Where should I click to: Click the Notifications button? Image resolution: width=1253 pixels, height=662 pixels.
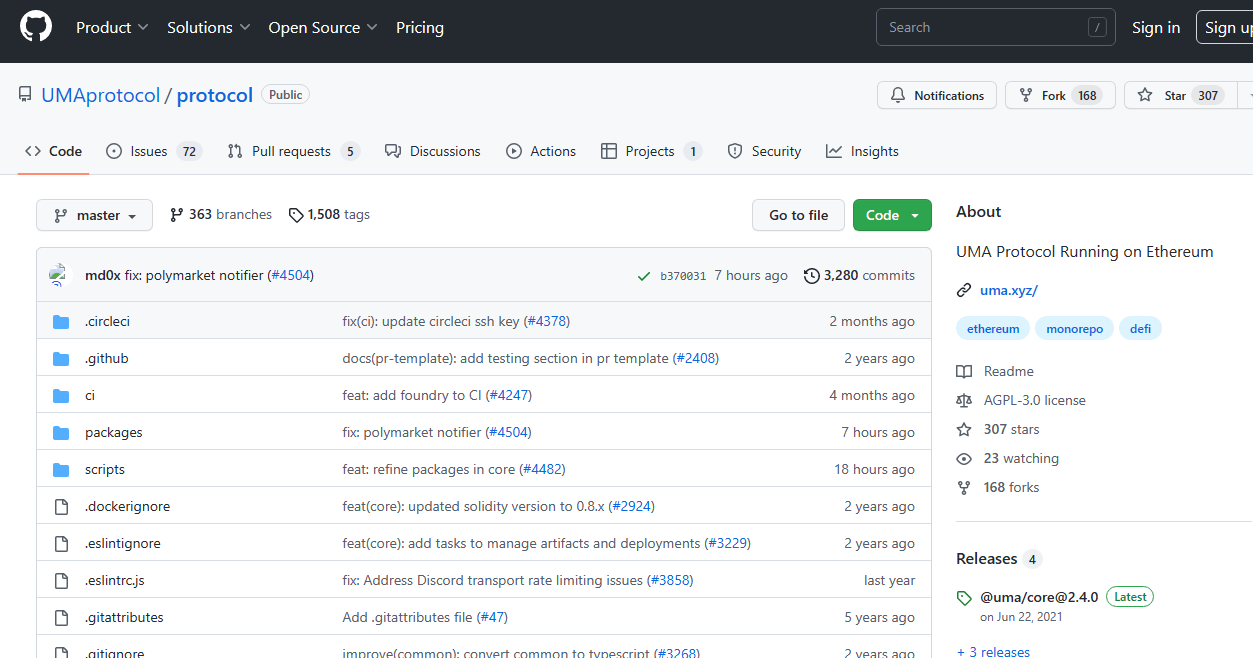[x=937, y=96]
